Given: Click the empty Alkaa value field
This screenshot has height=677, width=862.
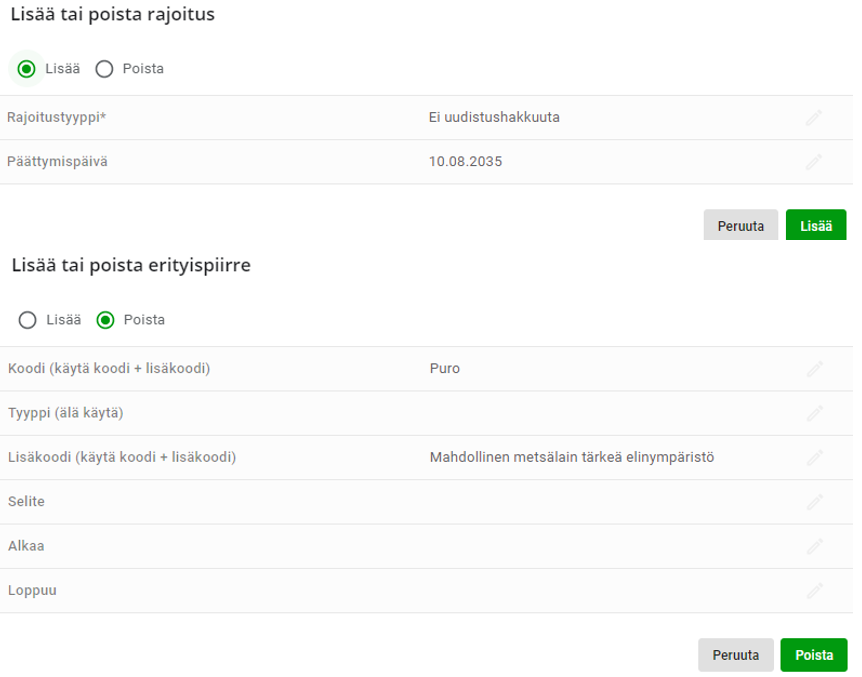Looking at the screenshot, I should (x=610, y=546).
